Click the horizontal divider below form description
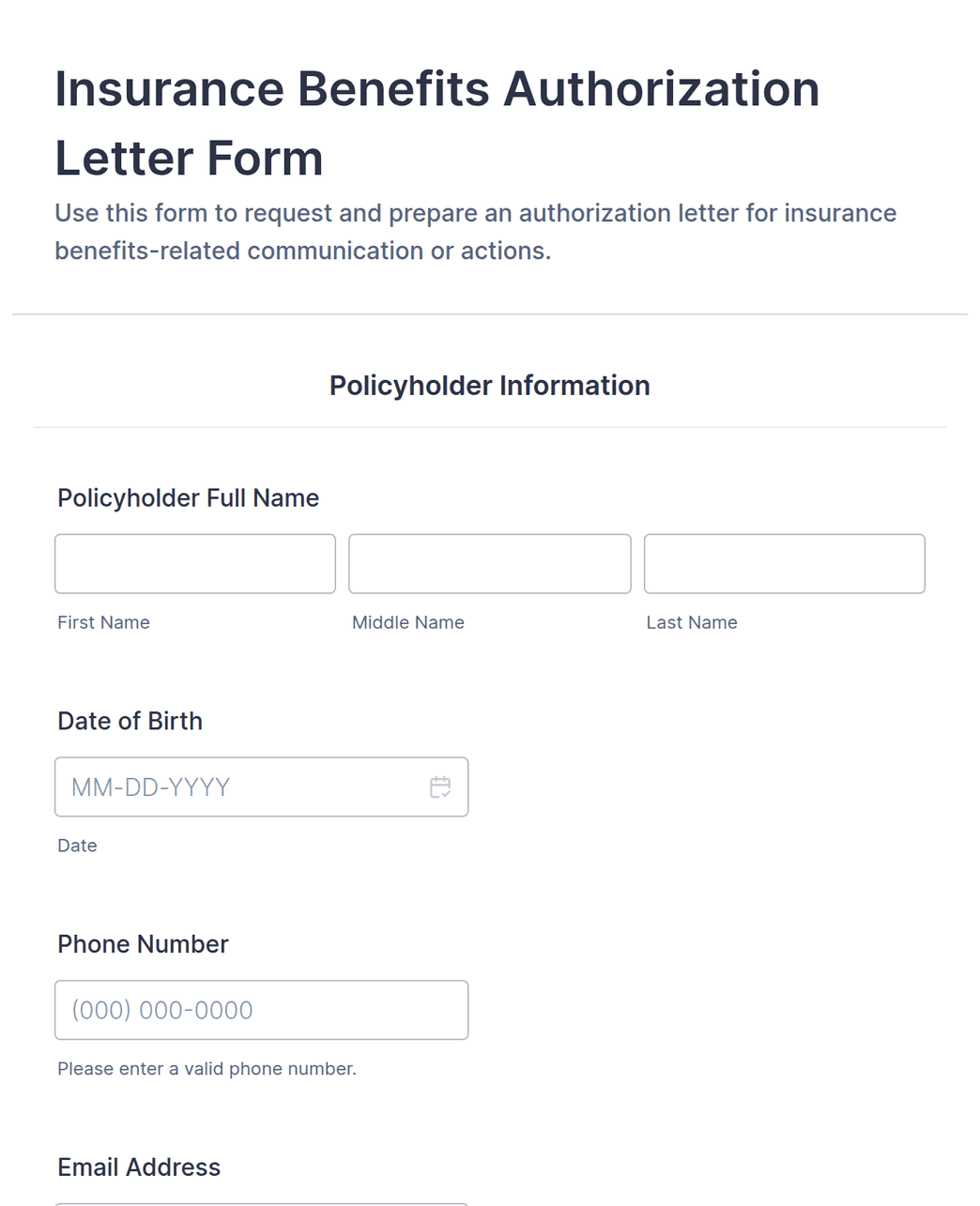Image resolution: width=980 pixels, height=1206 pixels. (x=489, y=314)
